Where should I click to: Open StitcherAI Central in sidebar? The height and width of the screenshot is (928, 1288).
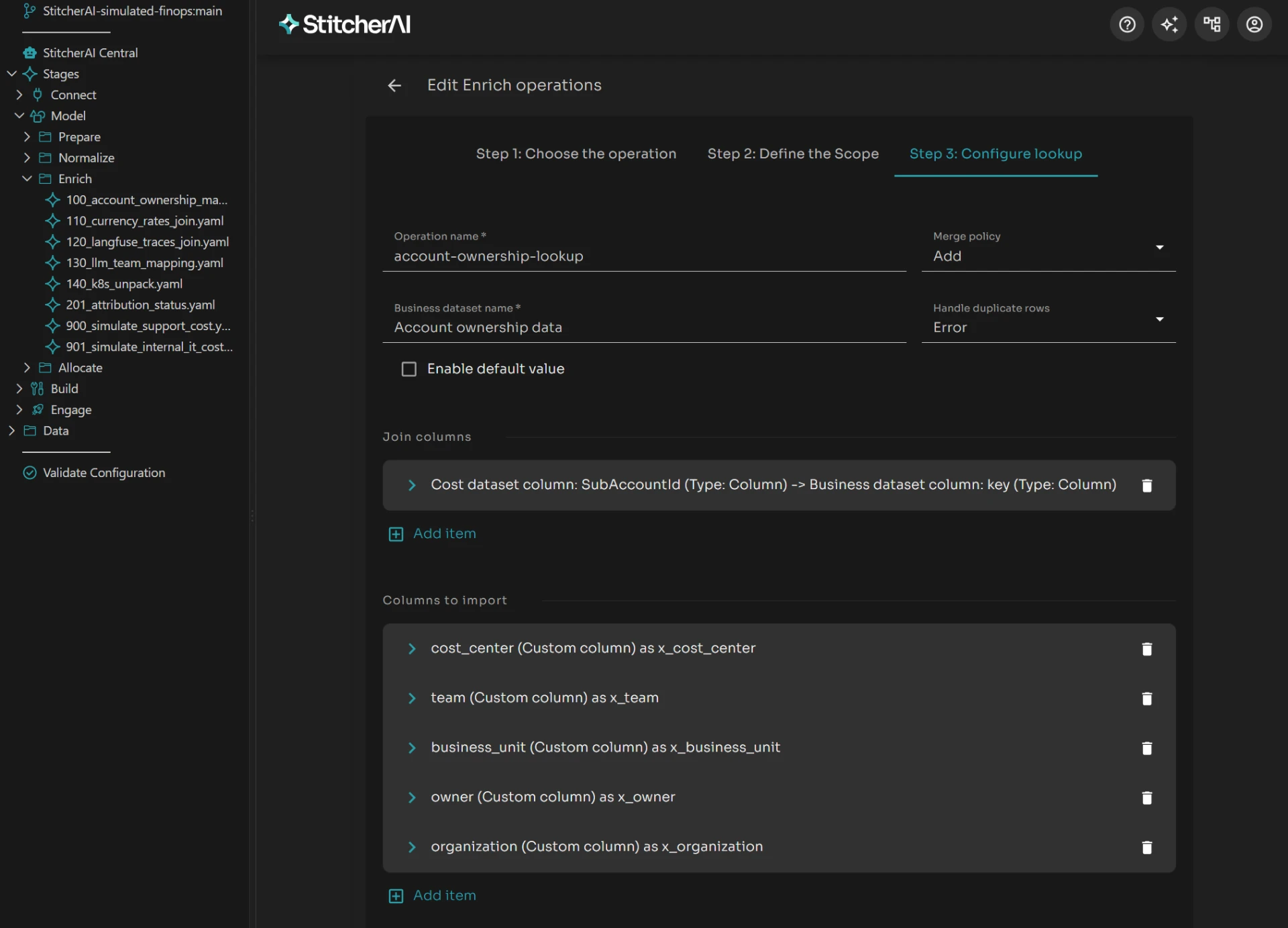click(91, 53)
